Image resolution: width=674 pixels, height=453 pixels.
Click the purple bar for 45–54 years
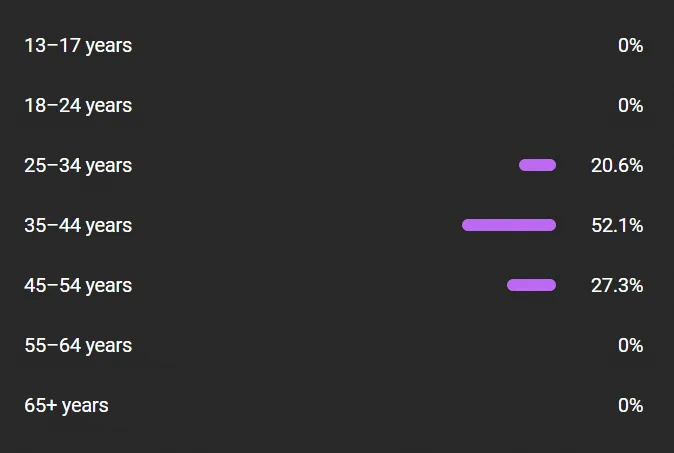tap(531, 285)
